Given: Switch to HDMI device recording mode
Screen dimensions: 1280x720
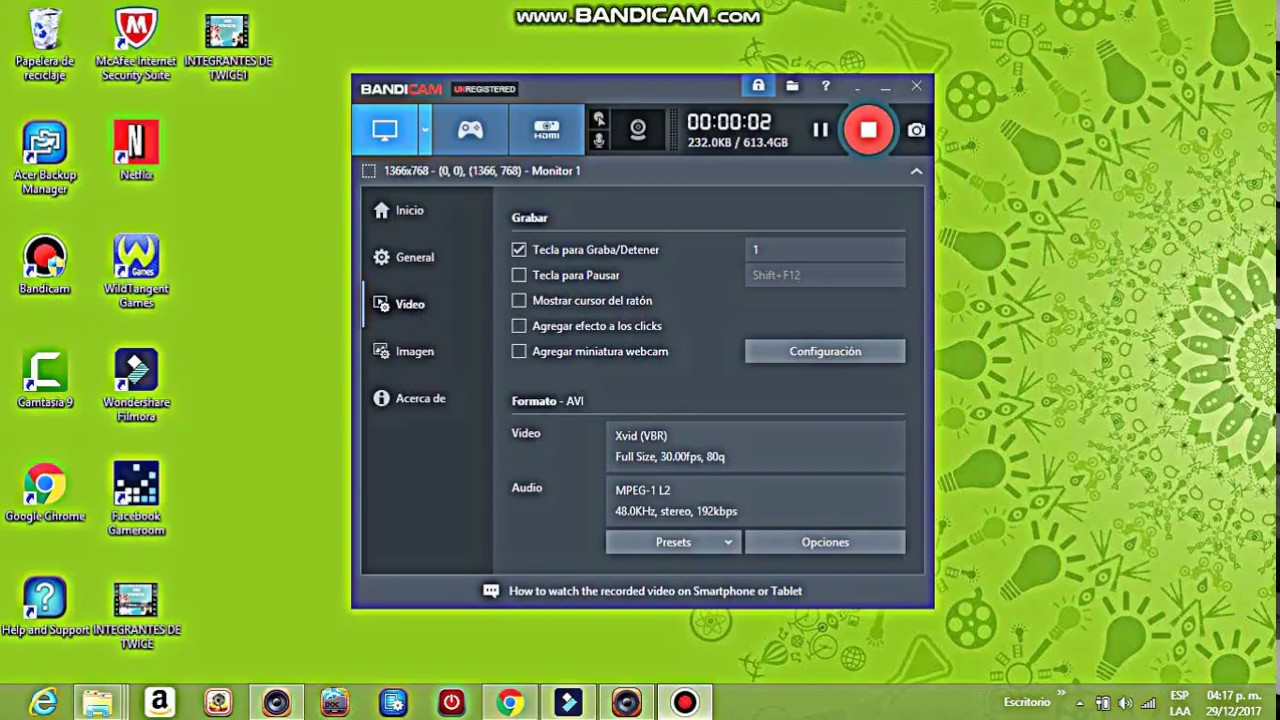Looking at the screenshot, I should (546, 130).
